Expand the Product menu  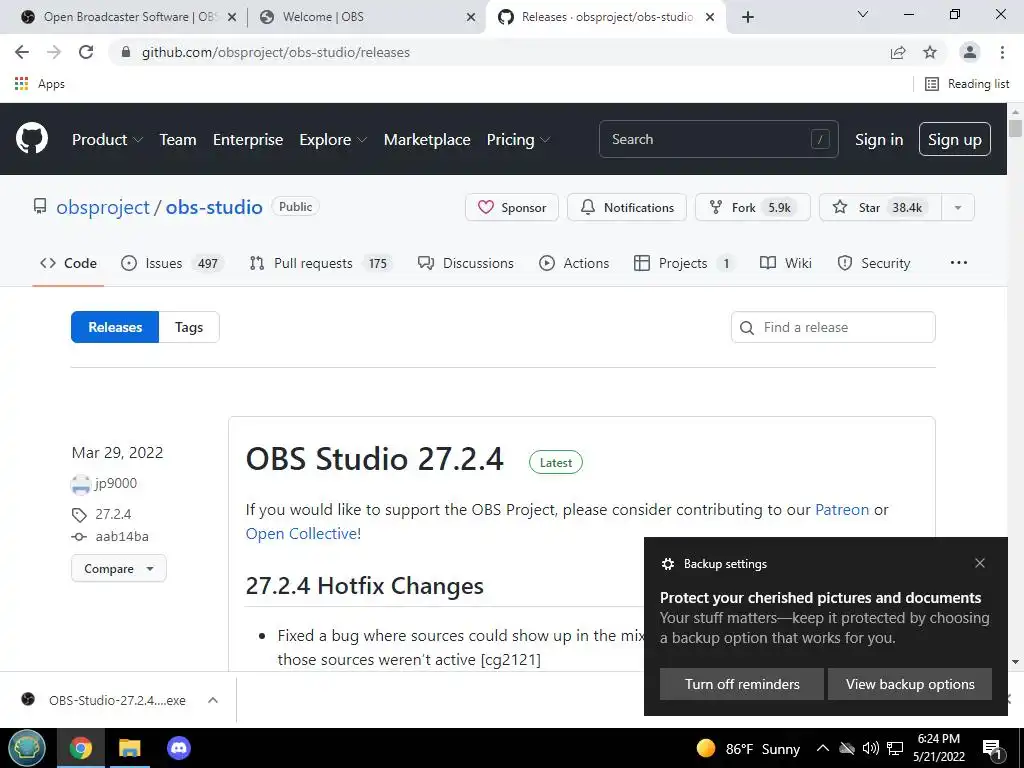pos(107,139)
